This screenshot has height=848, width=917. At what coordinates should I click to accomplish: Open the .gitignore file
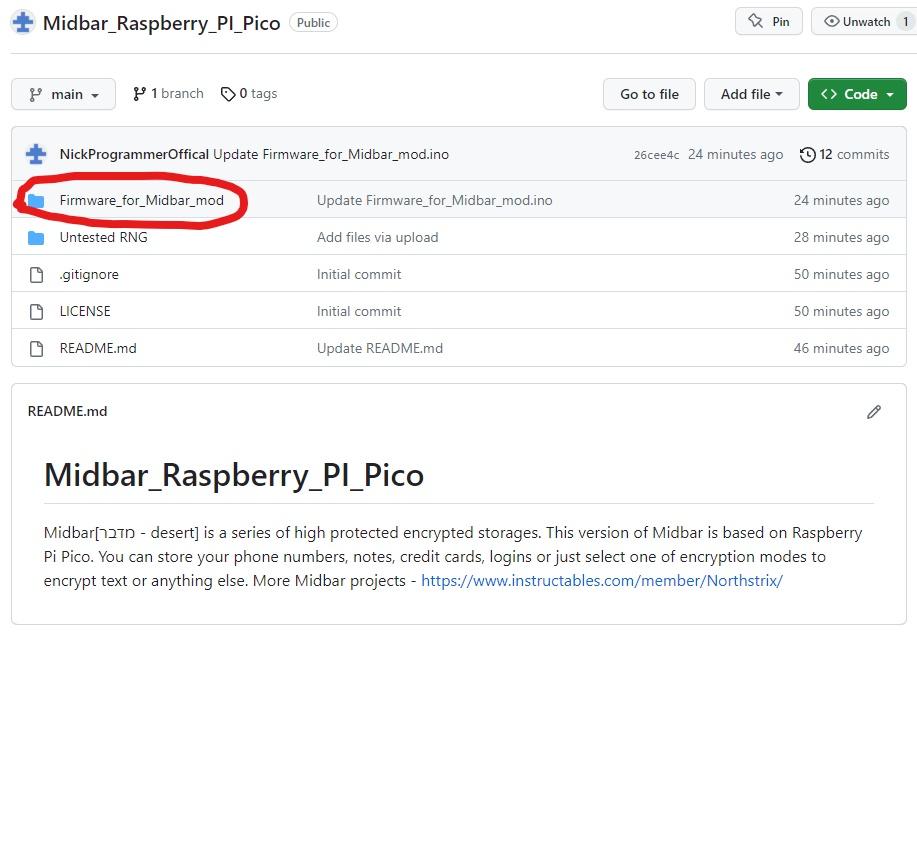(x=89, y=274)
